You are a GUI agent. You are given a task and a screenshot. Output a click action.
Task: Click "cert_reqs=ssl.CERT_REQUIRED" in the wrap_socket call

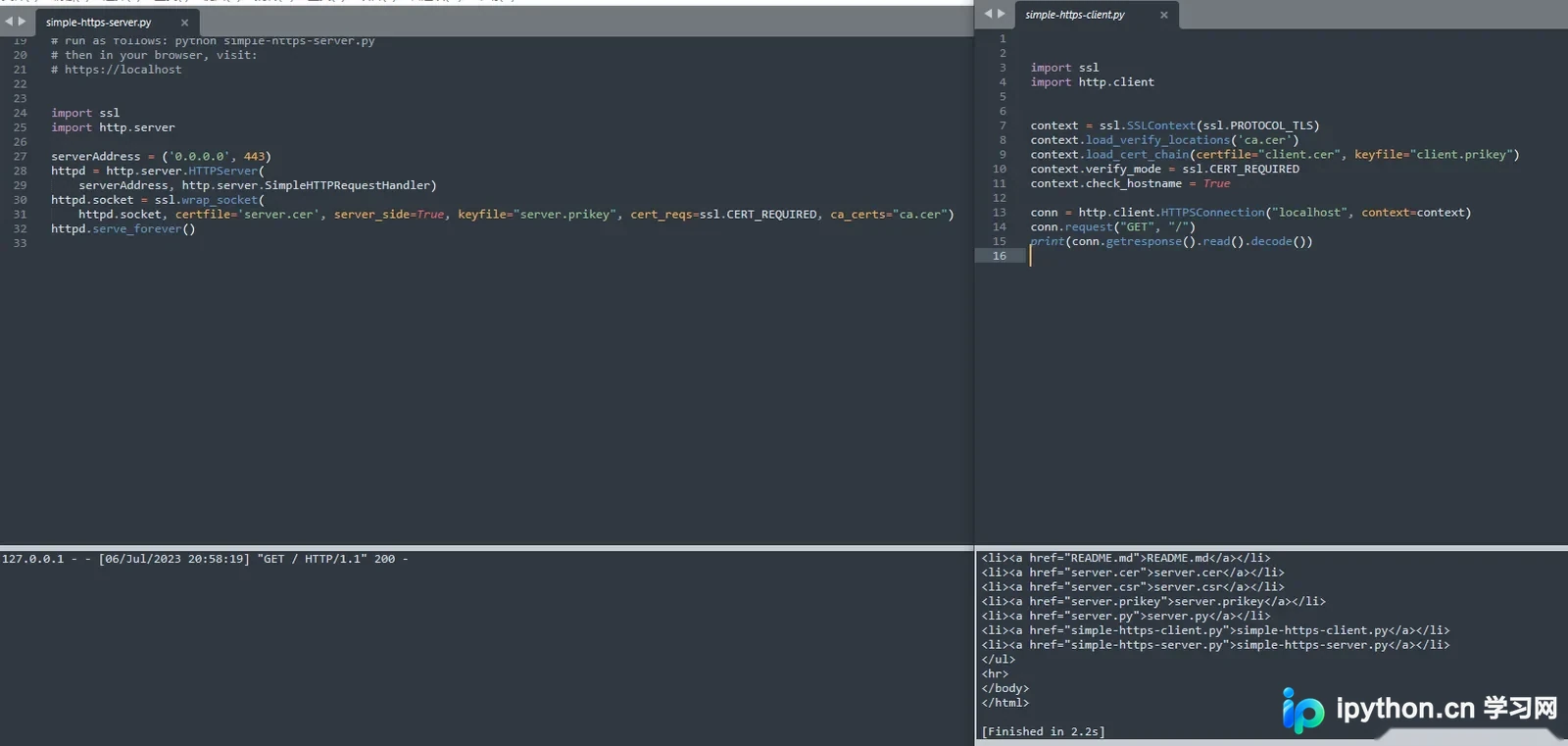click(x=724, y=215)
